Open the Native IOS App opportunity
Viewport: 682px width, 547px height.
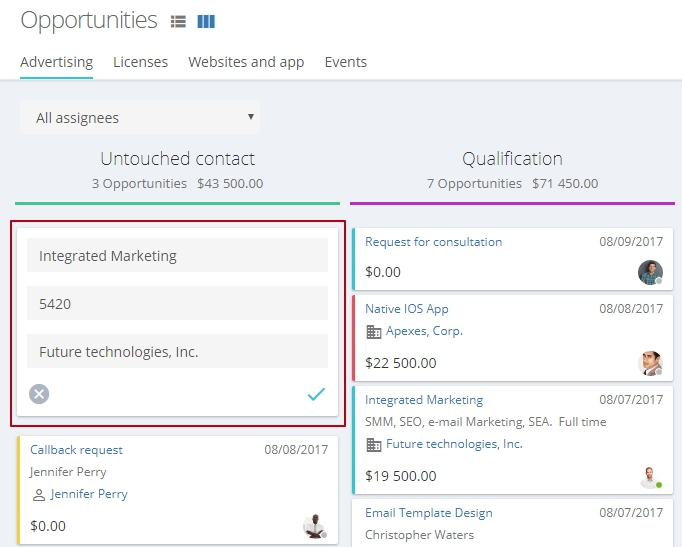[407, 309]
